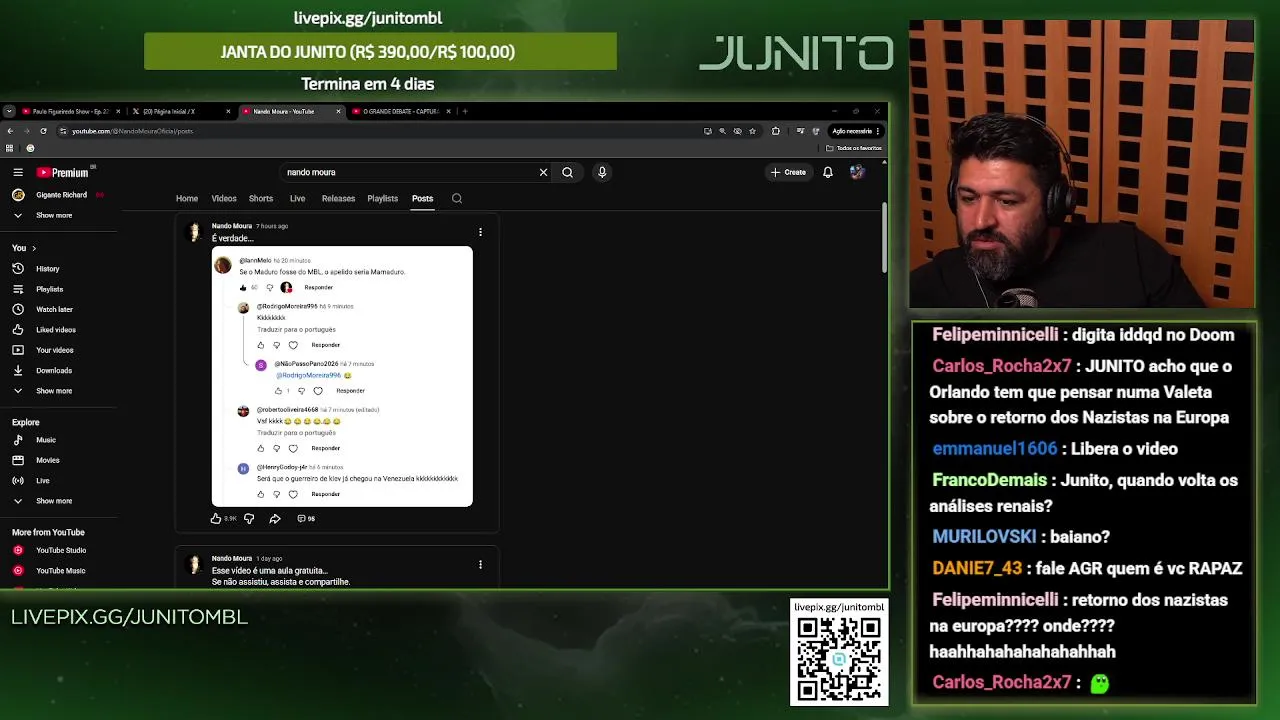Click chat username Felipeminnicelli first message

point(995,335)
